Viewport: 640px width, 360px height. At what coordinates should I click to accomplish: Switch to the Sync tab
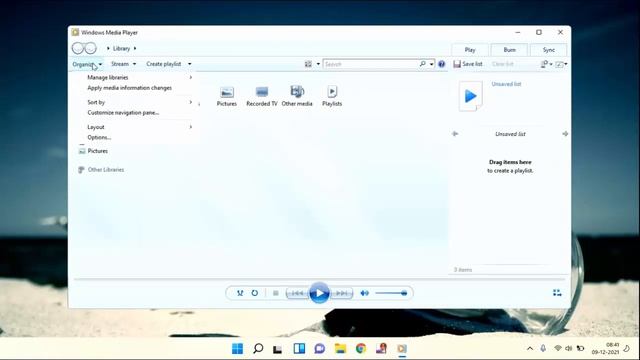(549, 50)
